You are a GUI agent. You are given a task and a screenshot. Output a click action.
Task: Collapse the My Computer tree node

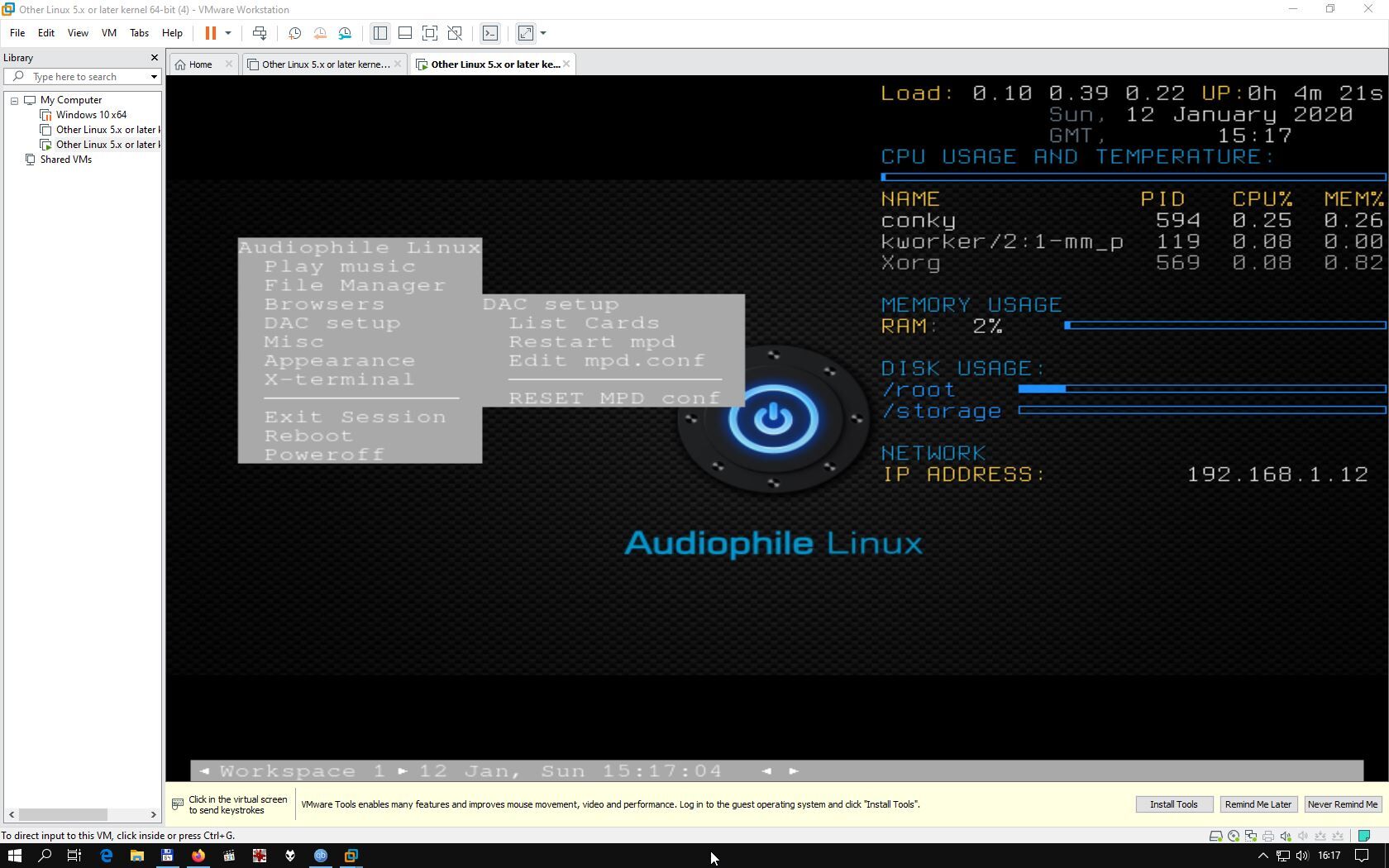coord(15,101)
